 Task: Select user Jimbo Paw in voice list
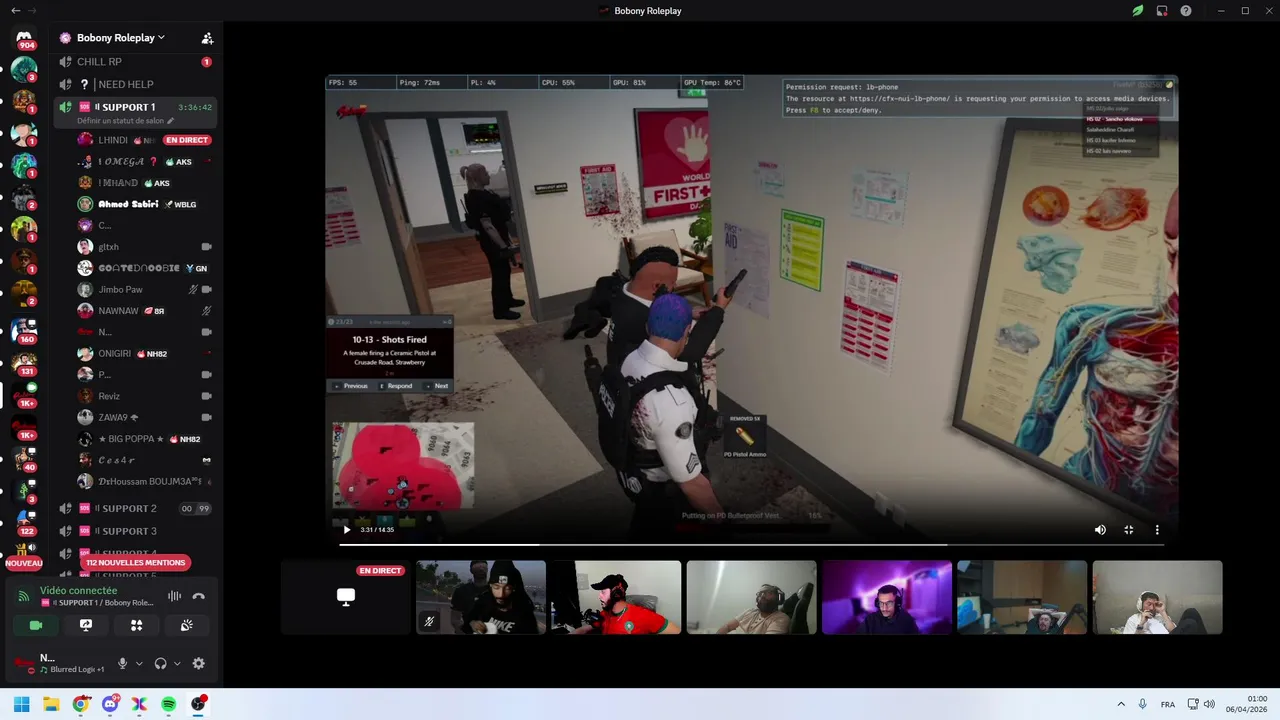tap(145, 289)
